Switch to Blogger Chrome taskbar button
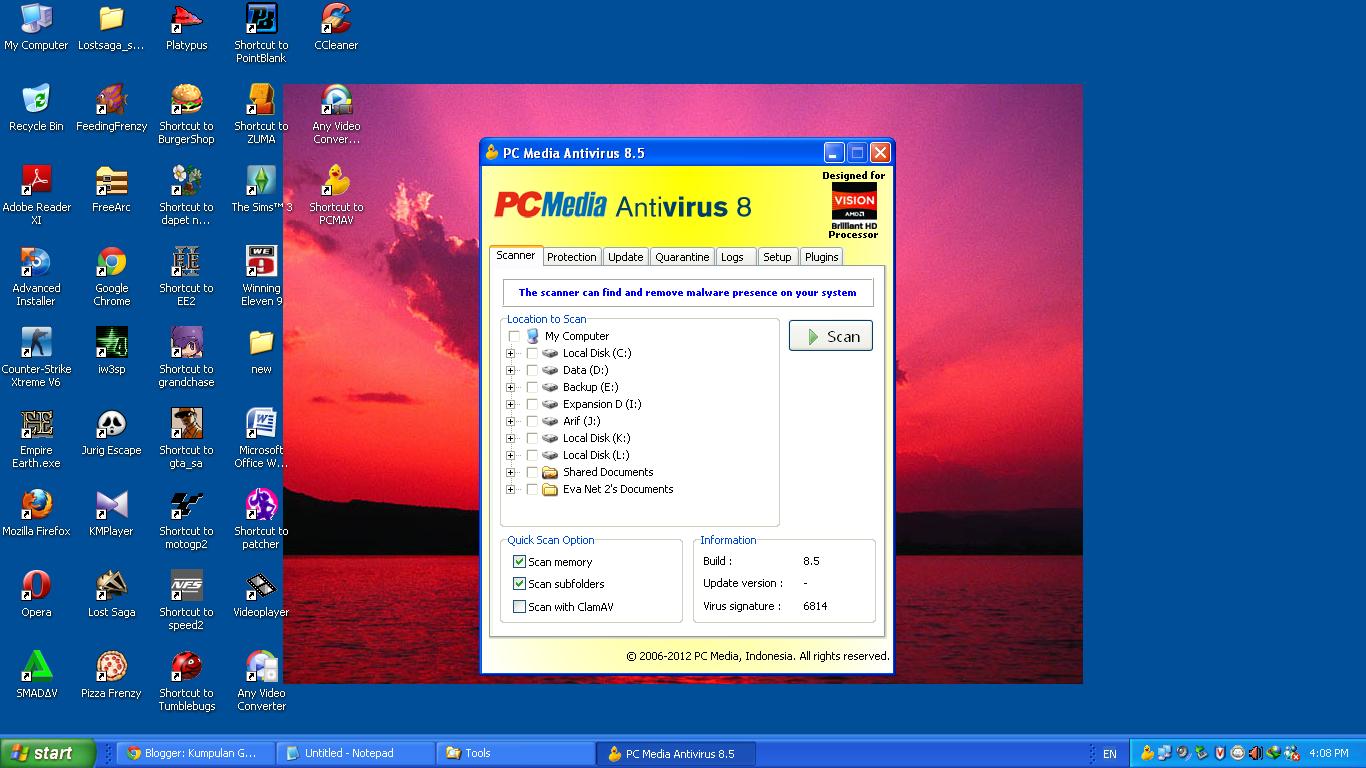 (195, 753)
